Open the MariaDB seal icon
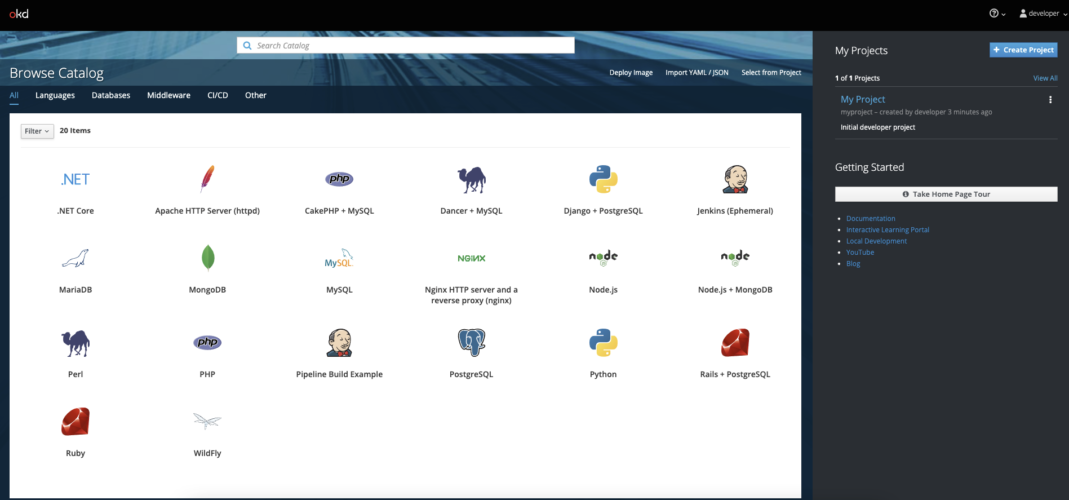Image resolution: width=1069 pixels, height=500 pixels. click(x=75, y=258)
